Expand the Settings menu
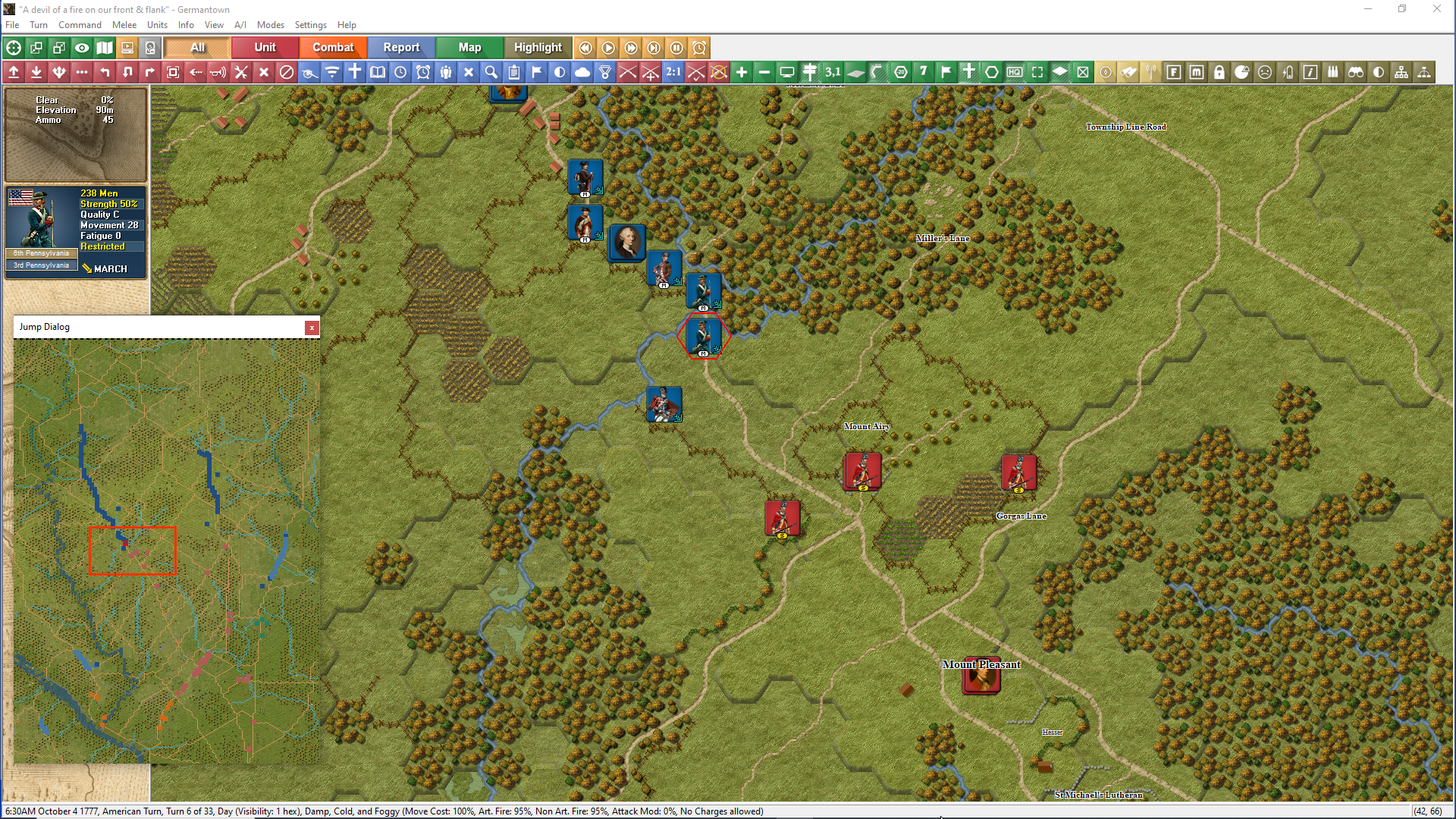 310,25
